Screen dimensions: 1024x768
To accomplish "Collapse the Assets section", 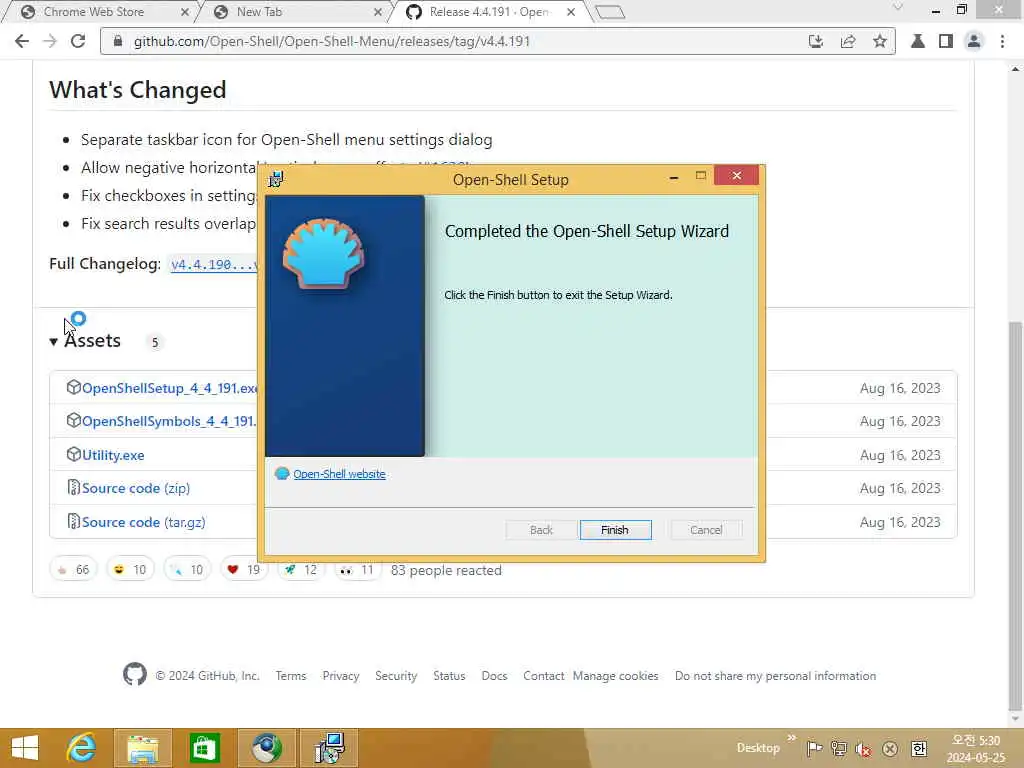I will 86,341.
